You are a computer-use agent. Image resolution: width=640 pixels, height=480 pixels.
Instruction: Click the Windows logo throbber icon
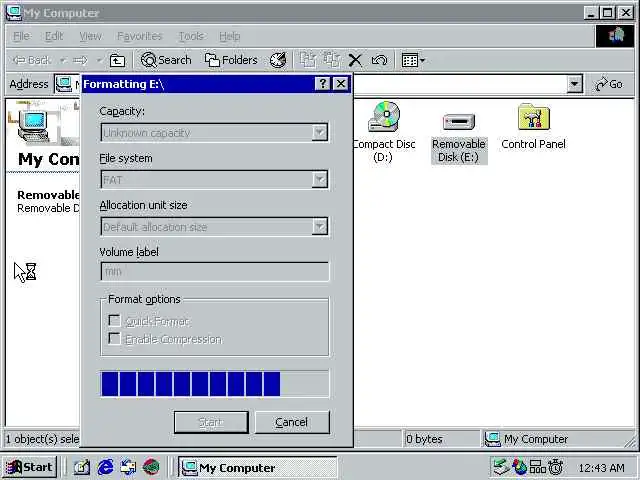pos(616,36)
